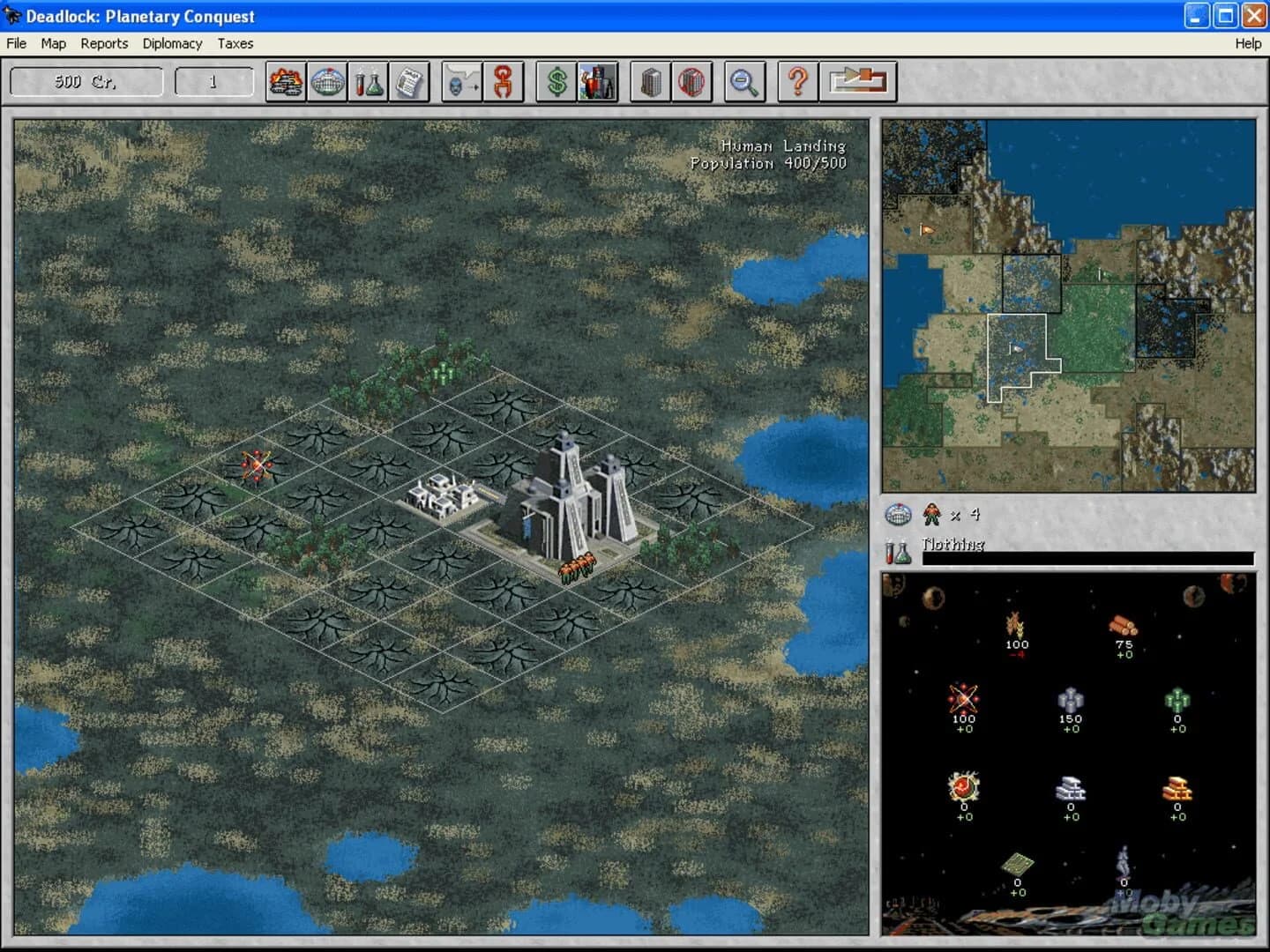Open the capitol building overview icon
The width and height of the screenshot is (1270, 952).
pos(327,81)
